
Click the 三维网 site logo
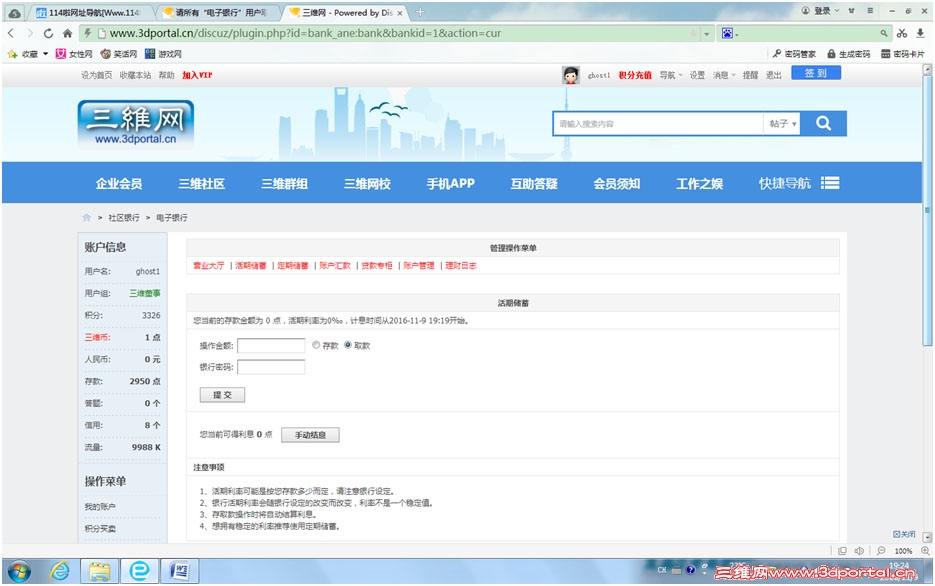pyautogui.click(x=135, y=125)
